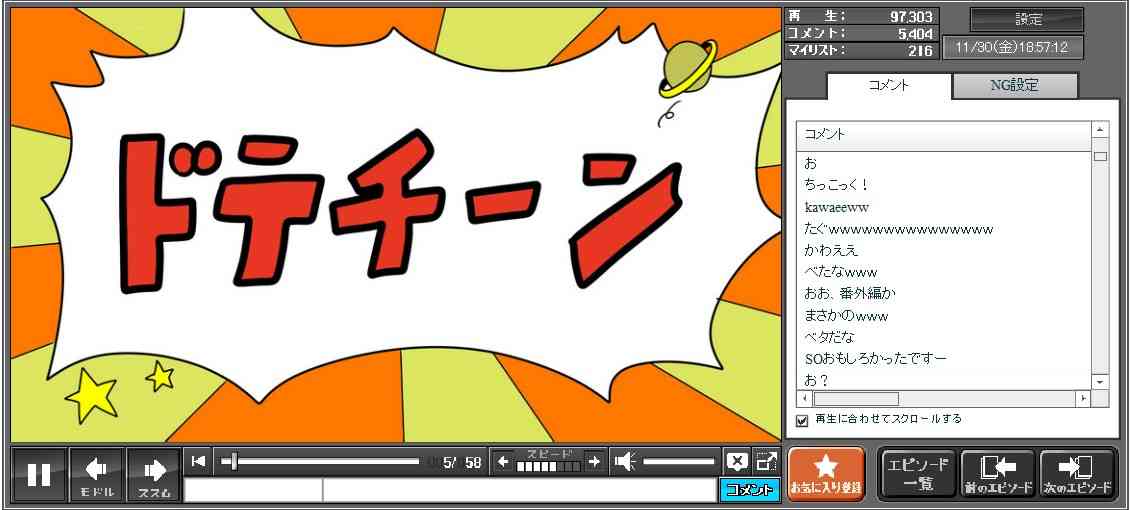This screenshot has width=1131, height=510.
Task: Switch to the NG設定 tab
Action: pyautogui.click(x=1014, y=86)
